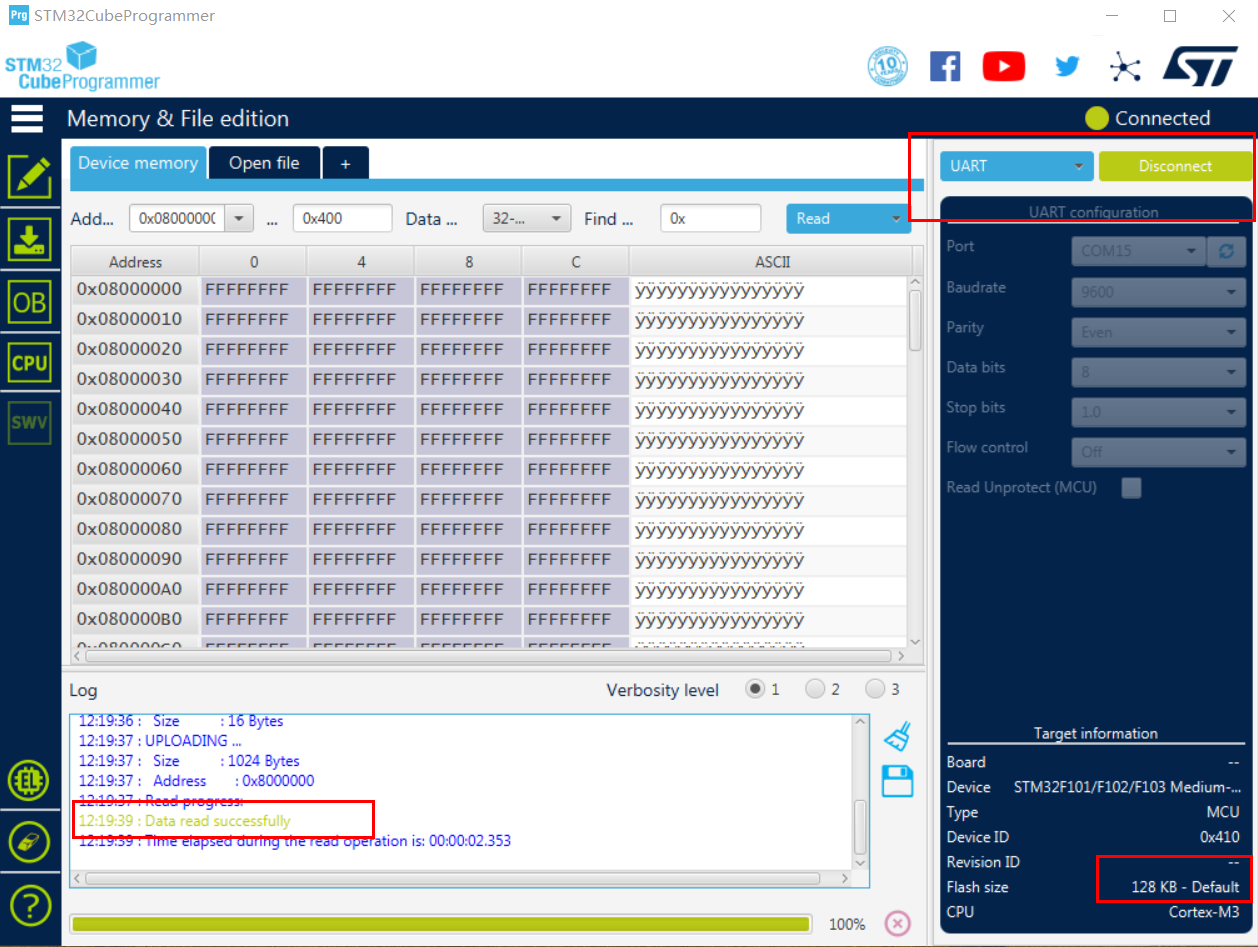This screenshot has width=1258, height=947.
Task: Expand the UART connection type dropdown
Action: coord(1017,166)
